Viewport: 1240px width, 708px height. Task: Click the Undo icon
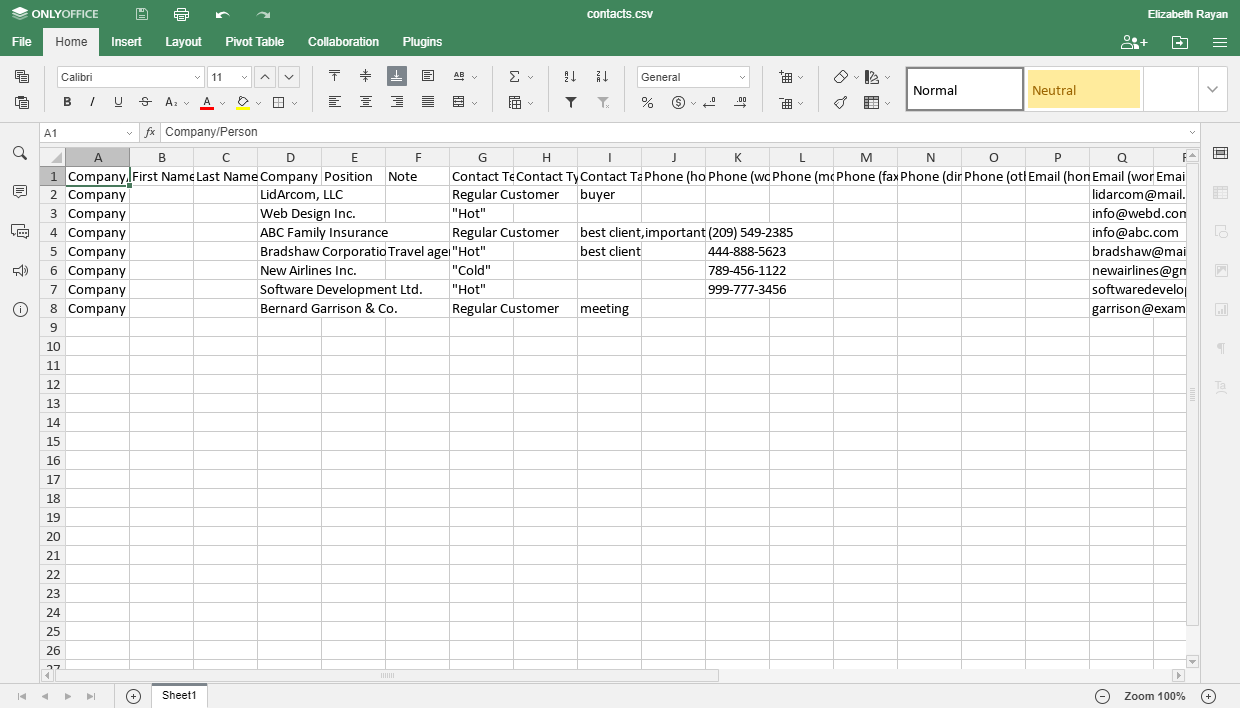[x=222, y=14]
